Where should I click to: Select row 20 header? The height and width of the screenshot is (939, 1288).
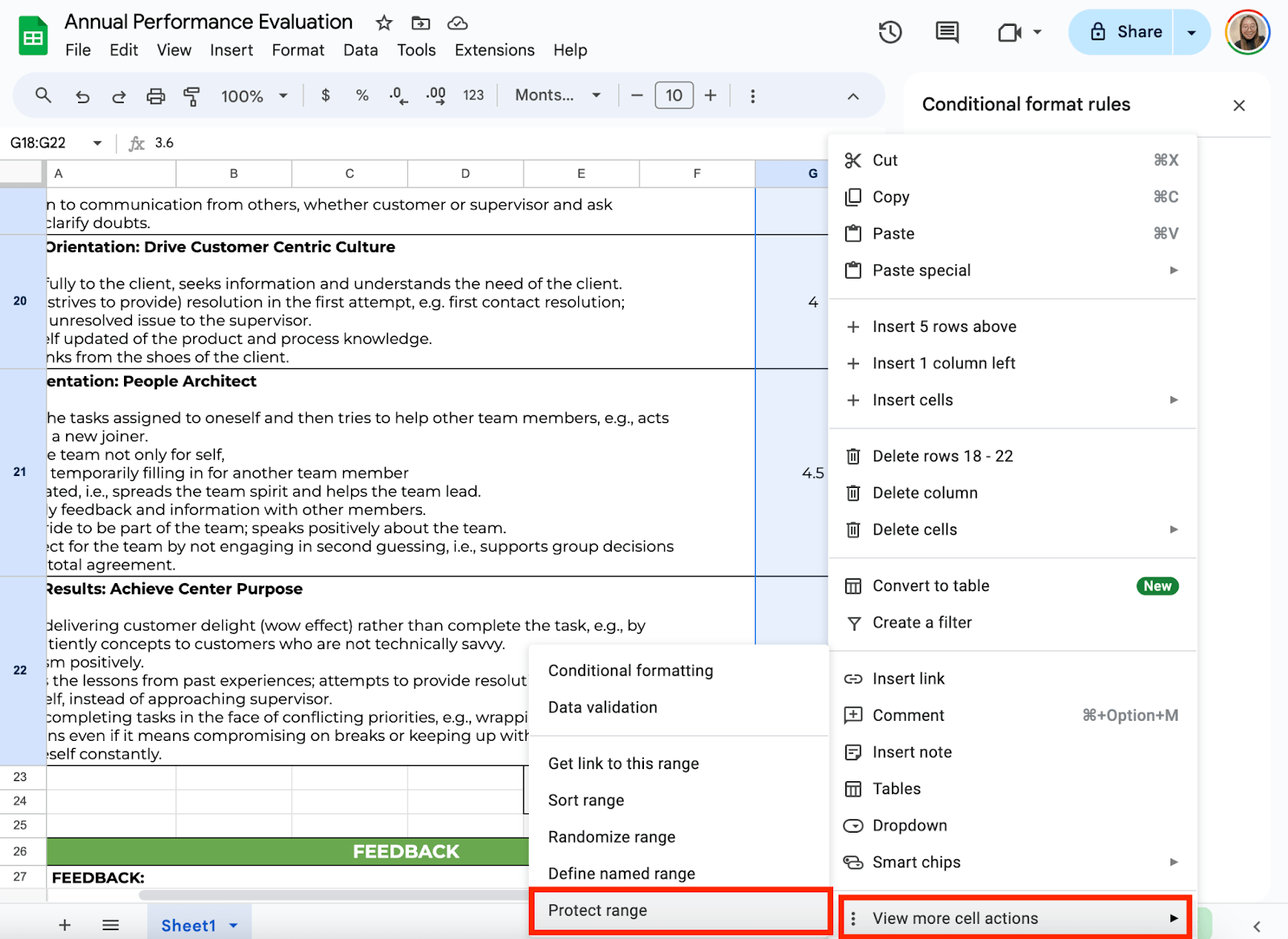tap(21, 301)
